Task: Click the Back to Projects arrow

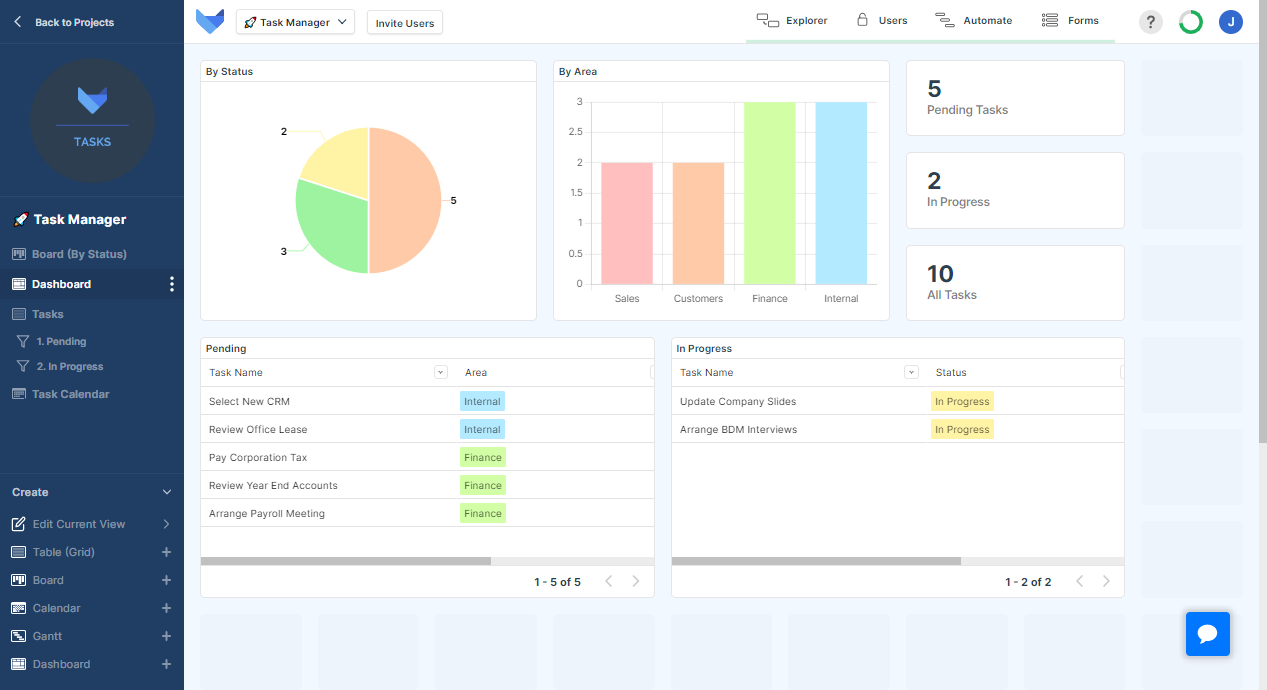Action: click(x=17, y=22)
